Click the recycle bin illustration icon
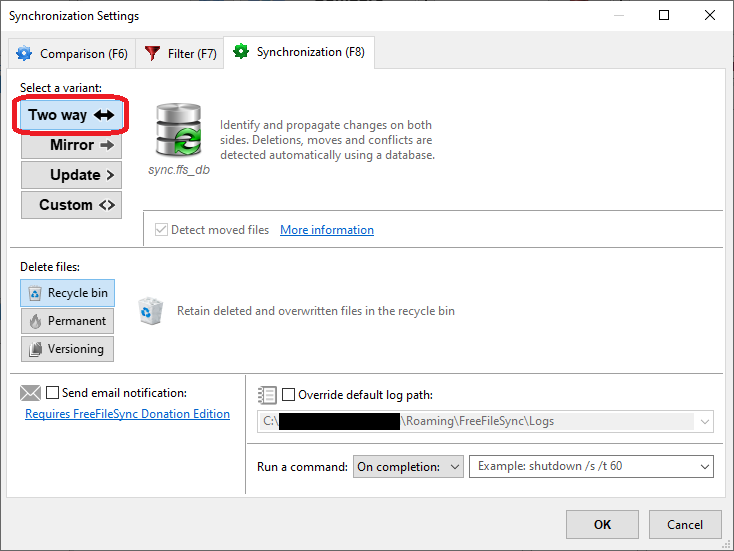The height and width of the screenshot is (551, 734). (x=150, y=310)
